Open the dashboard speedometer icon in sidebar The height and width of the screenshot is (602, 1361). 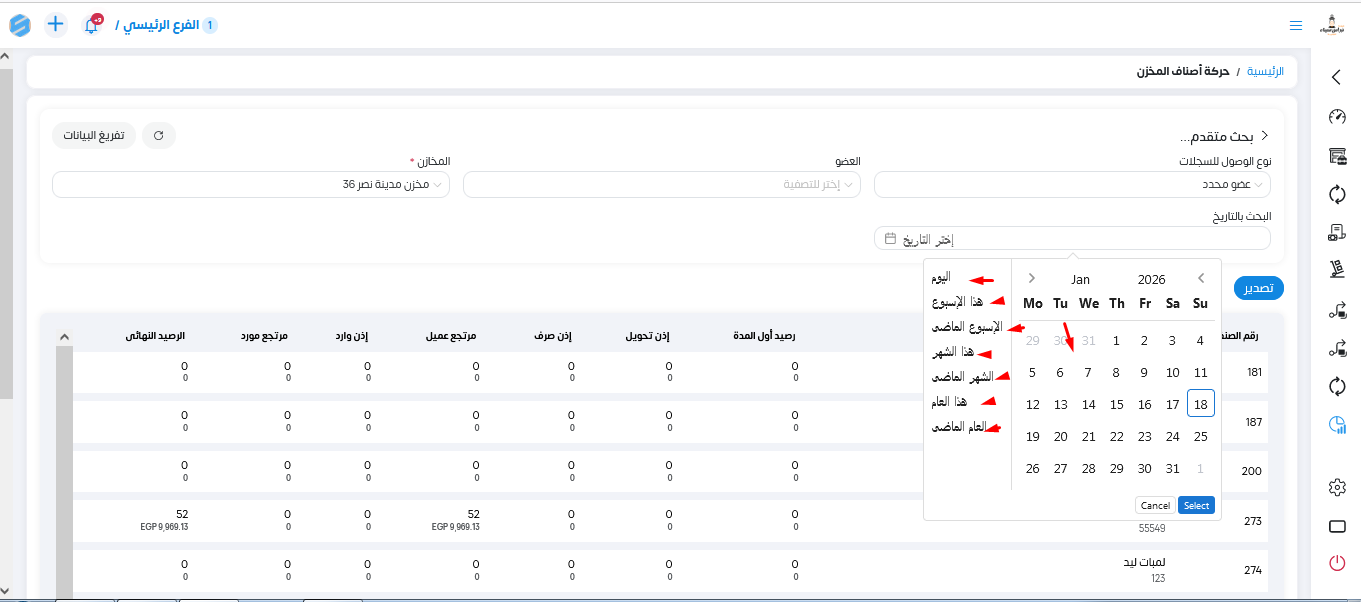click(x=1337, y=117)
